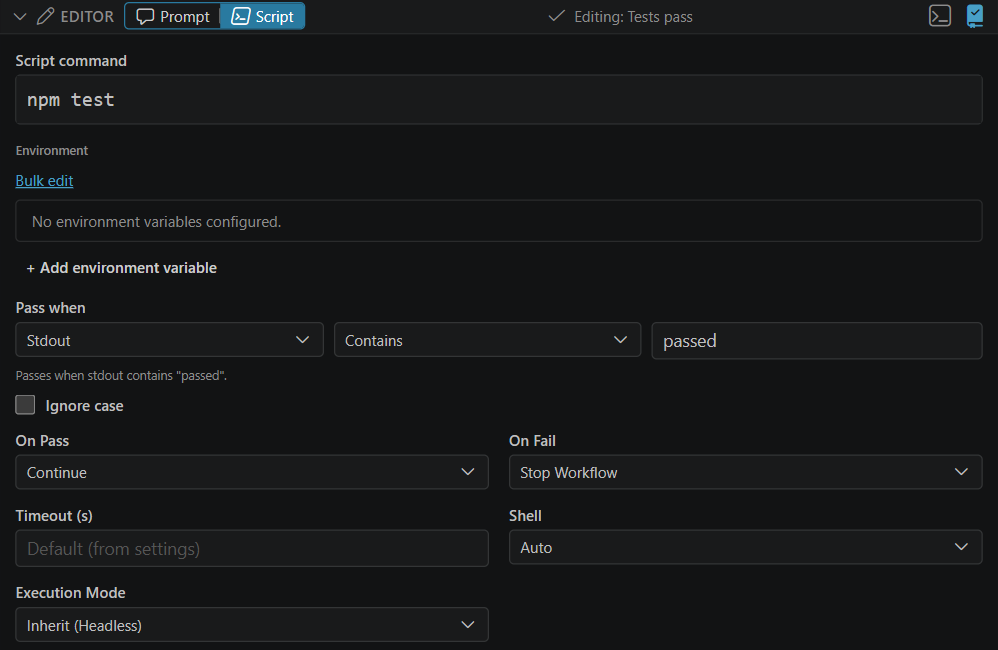998x650 pixels.
Task: Click the Timeout (s) input field
Action: pyautogui.click(x=252, y=548)
